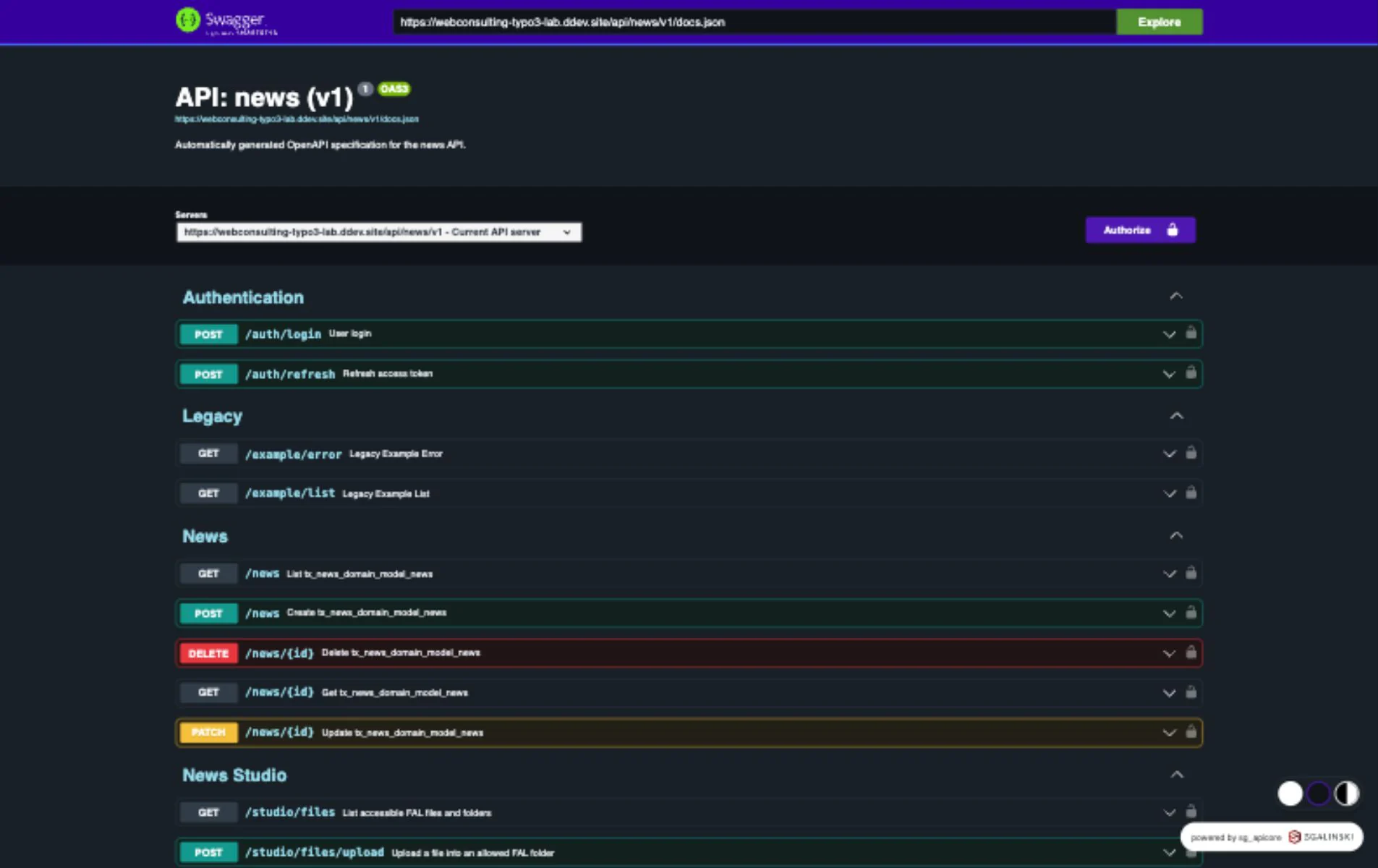Click the OAS3 badge
Screen dimensions: 1378x868
tap(394, 89)
